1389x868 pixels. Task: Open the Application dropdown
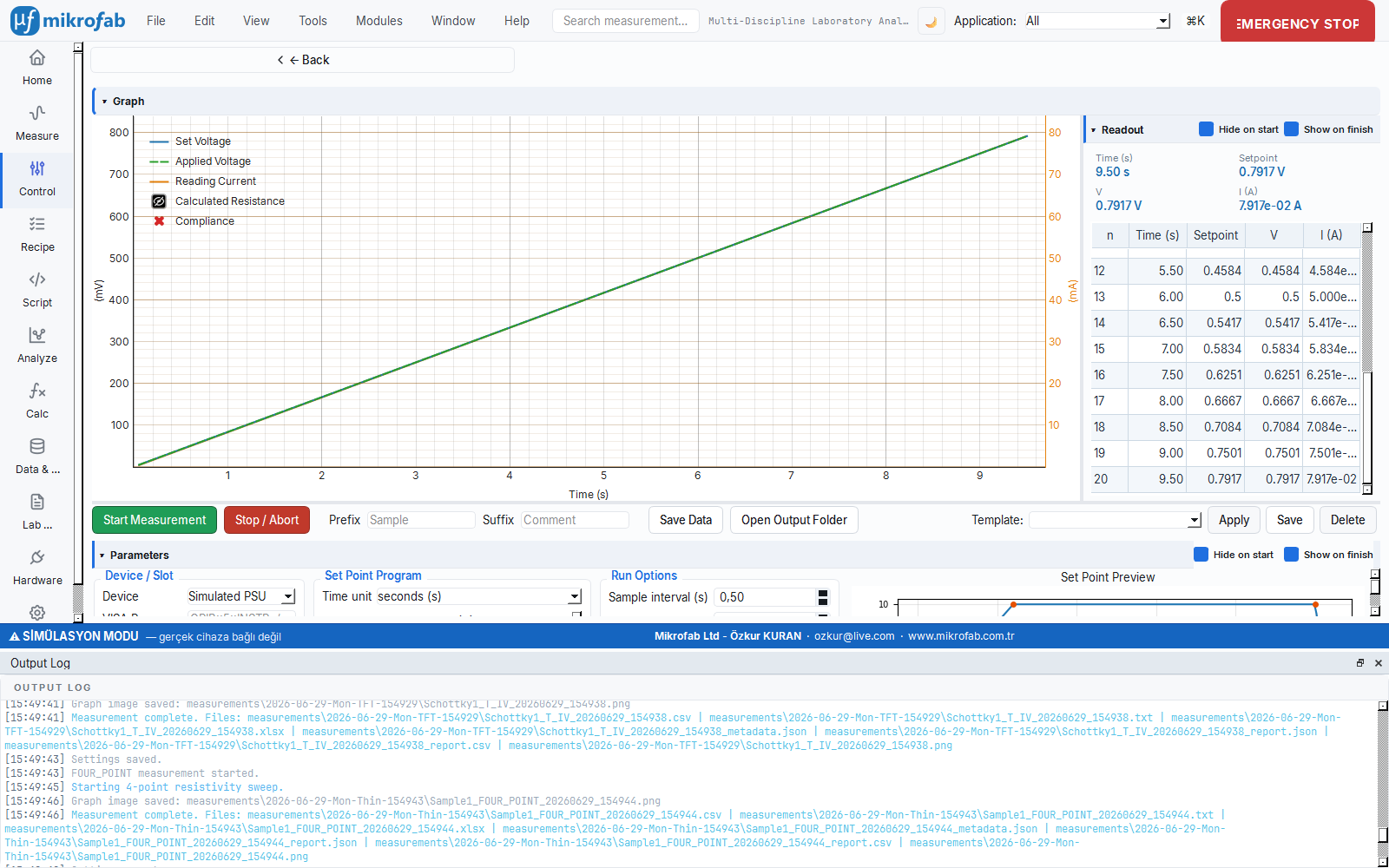tap(1096, 21)
